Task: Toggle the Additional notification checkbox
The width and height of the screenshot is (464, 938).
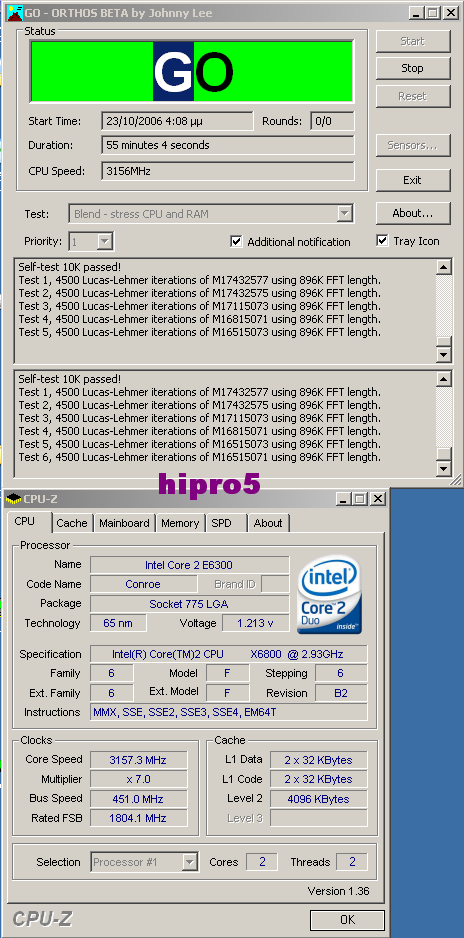Action: tap(236, 241)
